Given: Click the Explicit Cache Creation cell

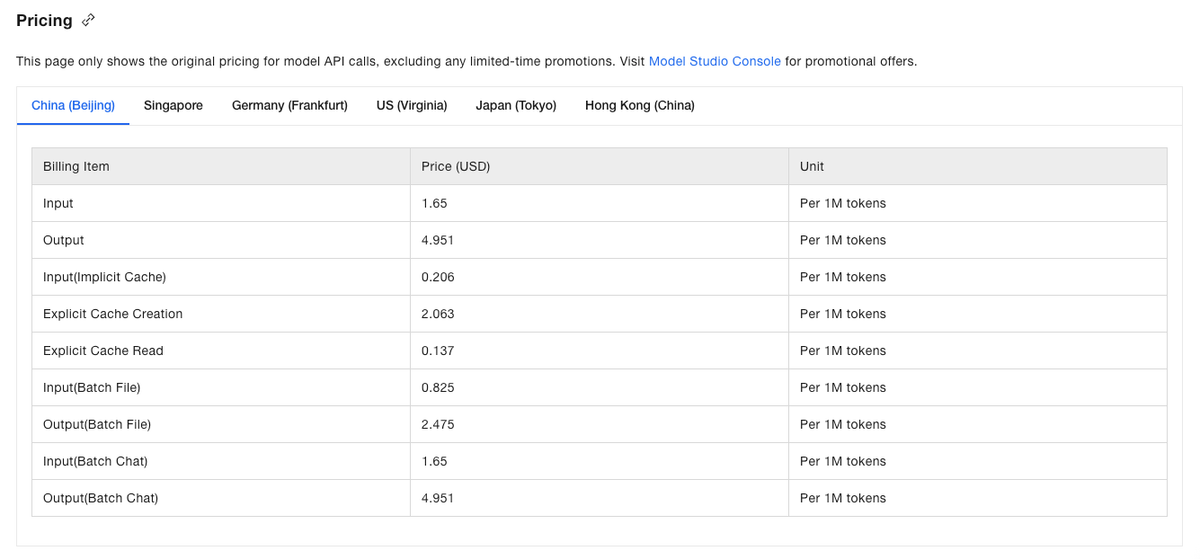Looking at the screenshot, I should 221,314.
